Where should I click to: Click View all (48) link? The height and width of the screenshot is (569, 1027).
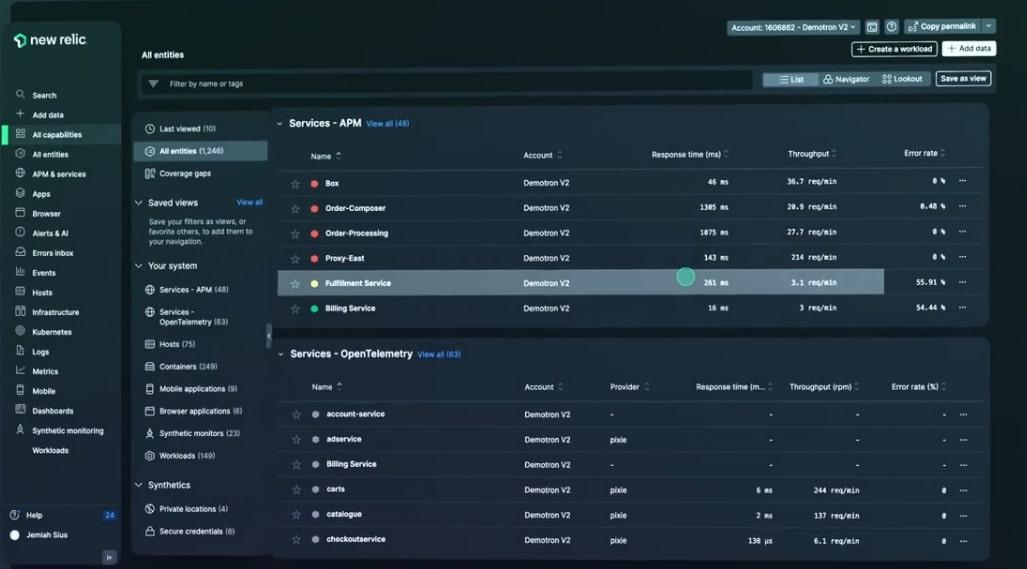(x=388, y=124)
